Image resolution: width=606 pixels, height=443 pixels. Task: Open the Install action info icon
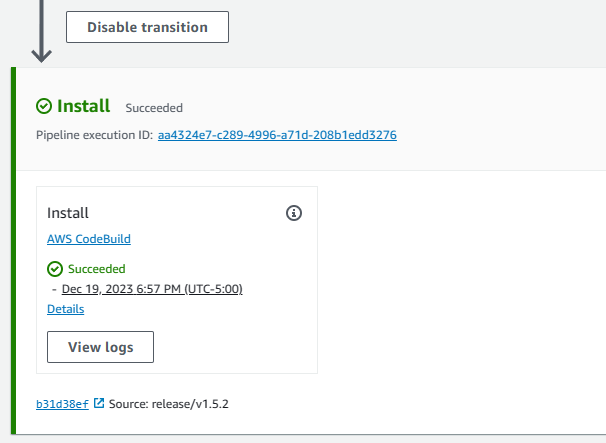coord(293,213)
